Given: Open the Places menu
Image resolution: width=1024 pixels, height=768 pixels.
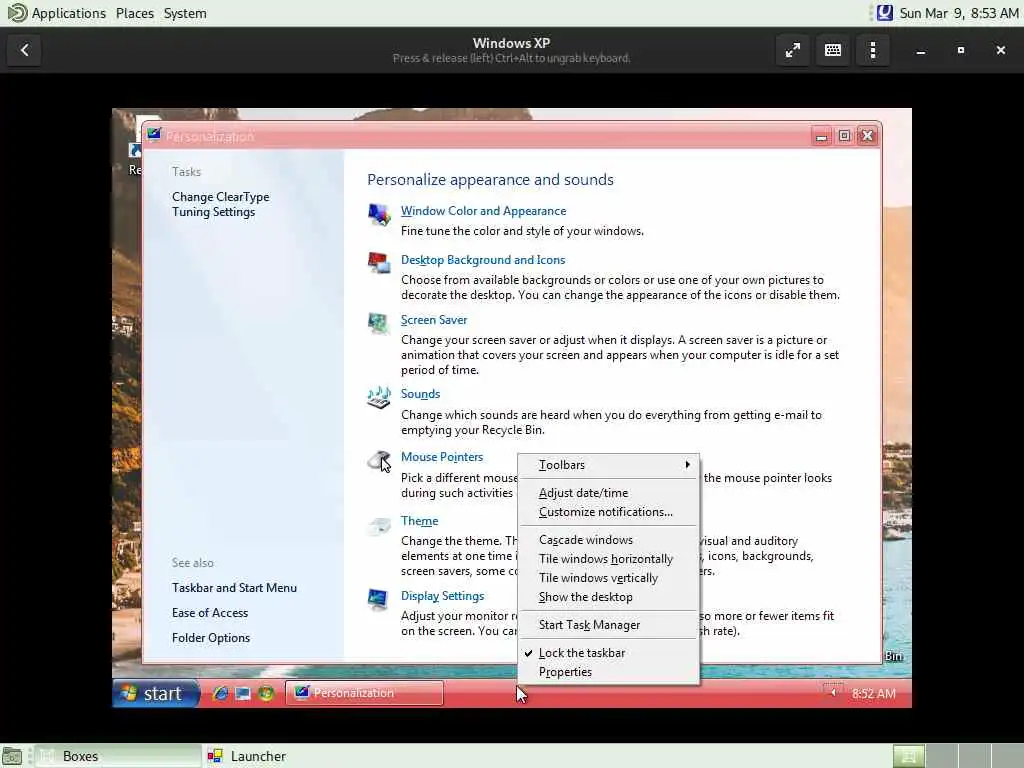Looking at the screenshot, I should (x=135, y=13).
